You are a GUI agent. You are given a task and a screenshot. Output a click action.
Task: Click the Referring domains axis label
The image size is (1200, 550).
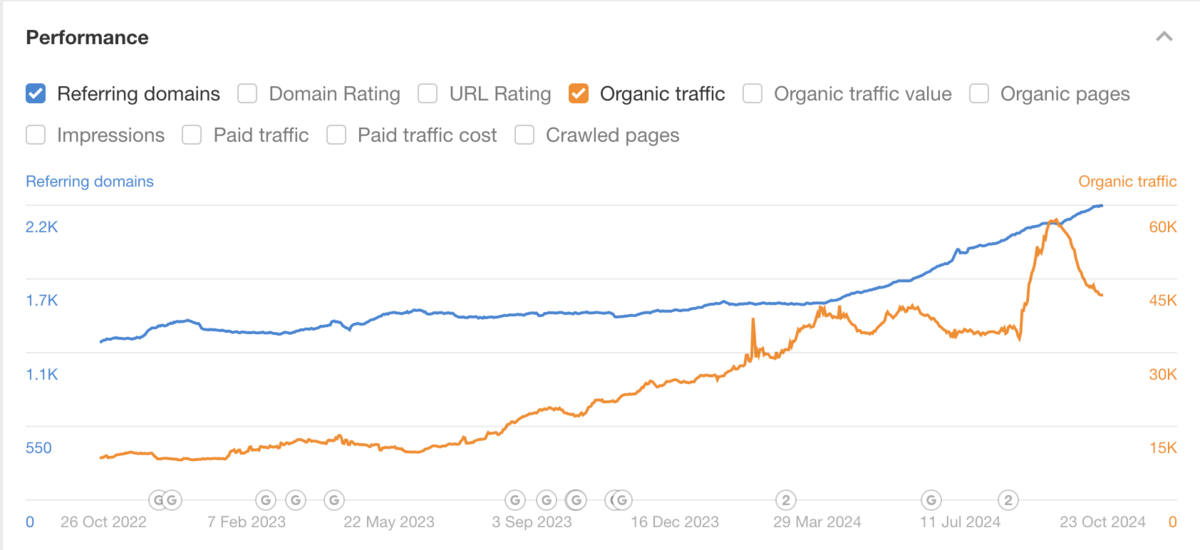(89, 181)
